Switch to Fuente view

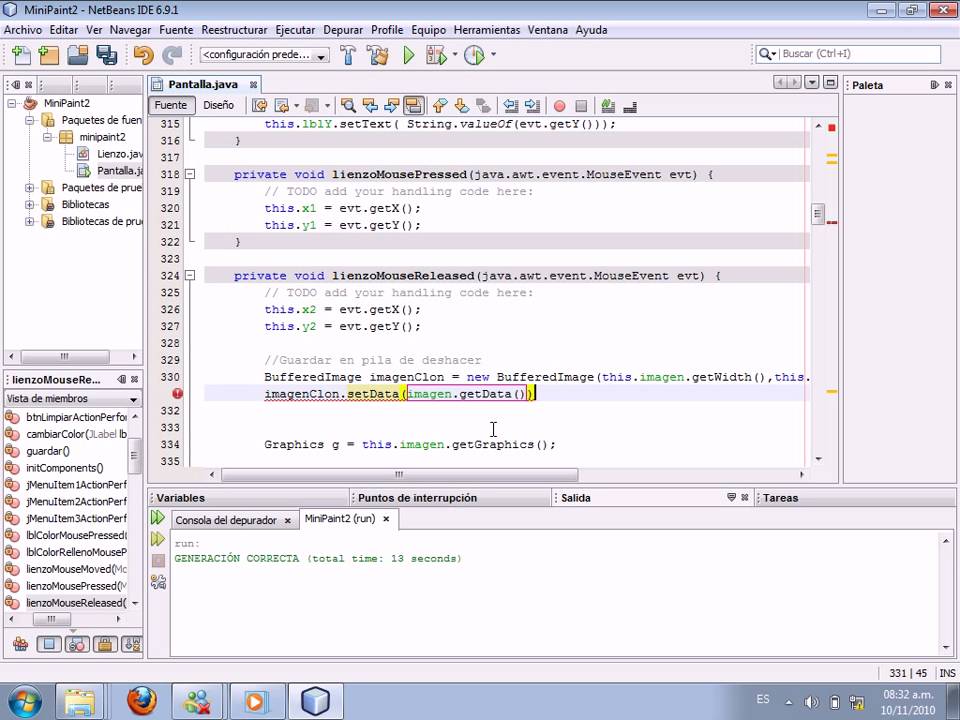(x=171, y=105)
